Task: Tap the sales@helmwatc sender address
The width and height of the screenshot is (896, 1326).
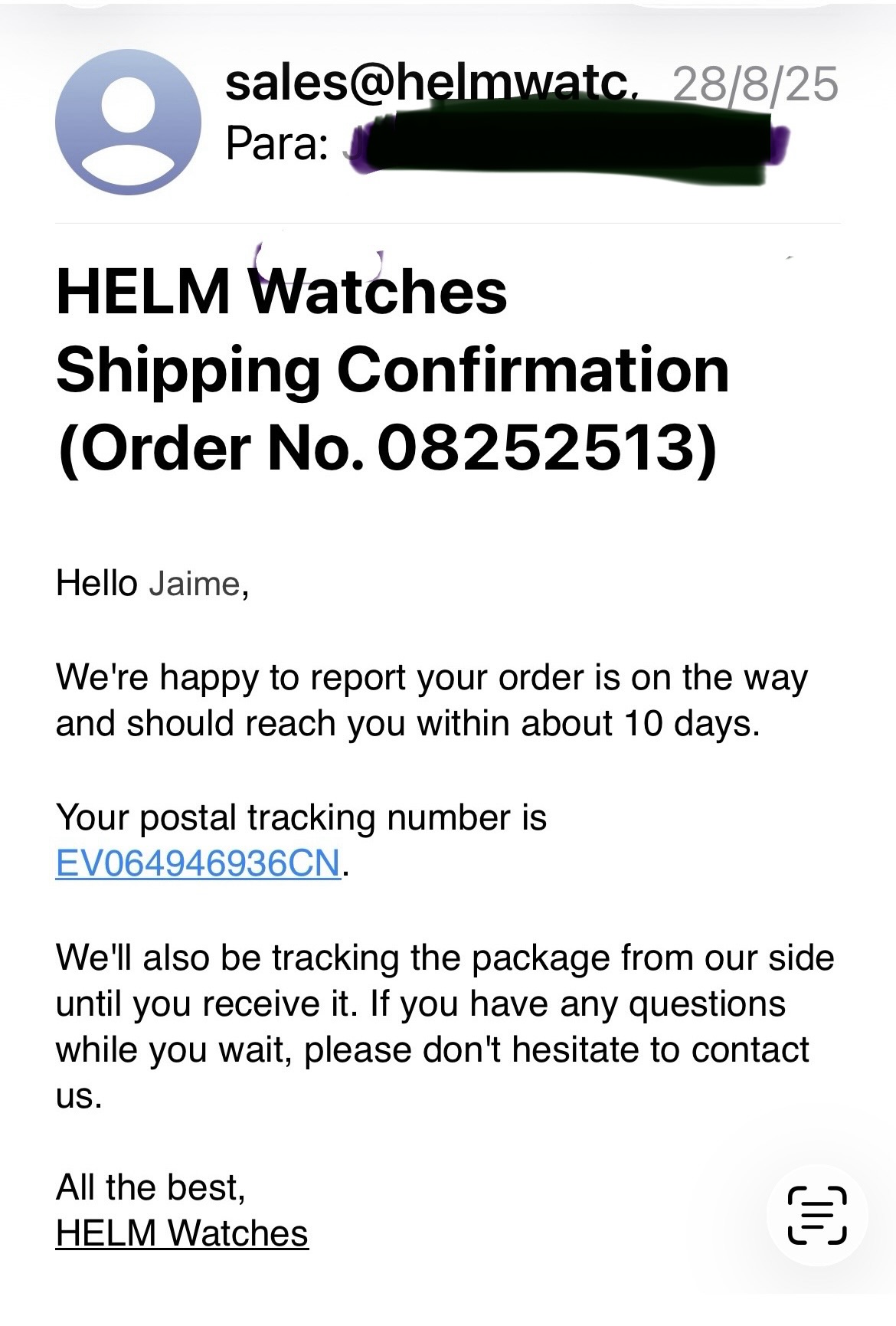Action: 430,83
